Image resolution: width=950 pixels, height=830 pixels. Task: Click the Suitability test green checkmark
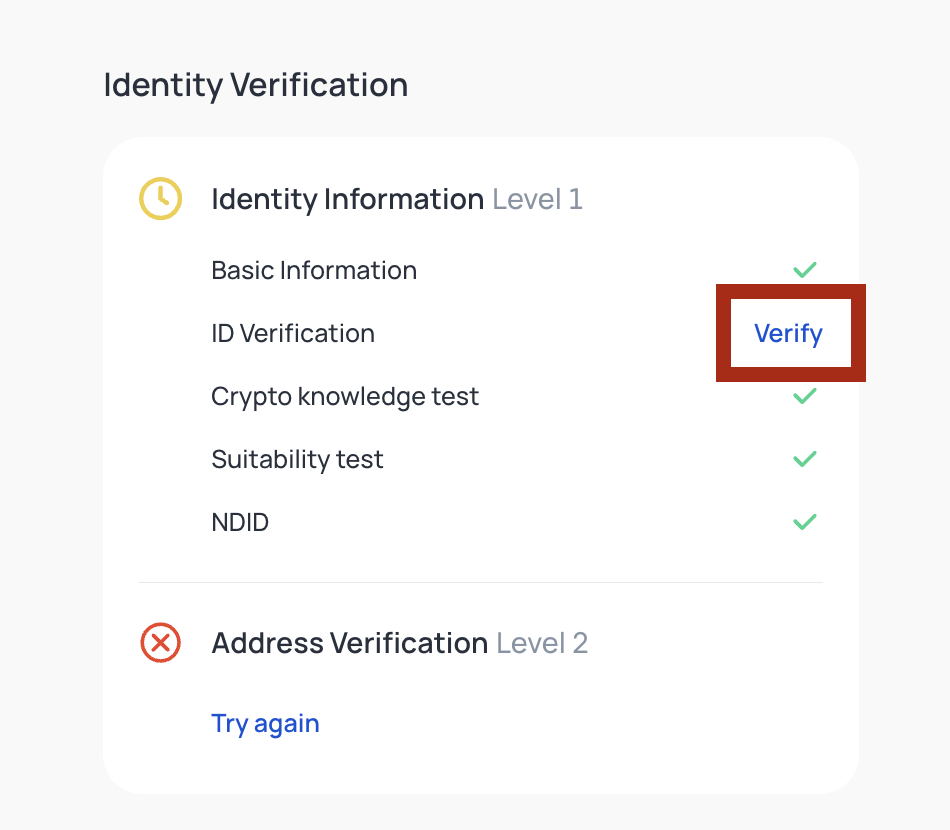click(x=804, y=459)
